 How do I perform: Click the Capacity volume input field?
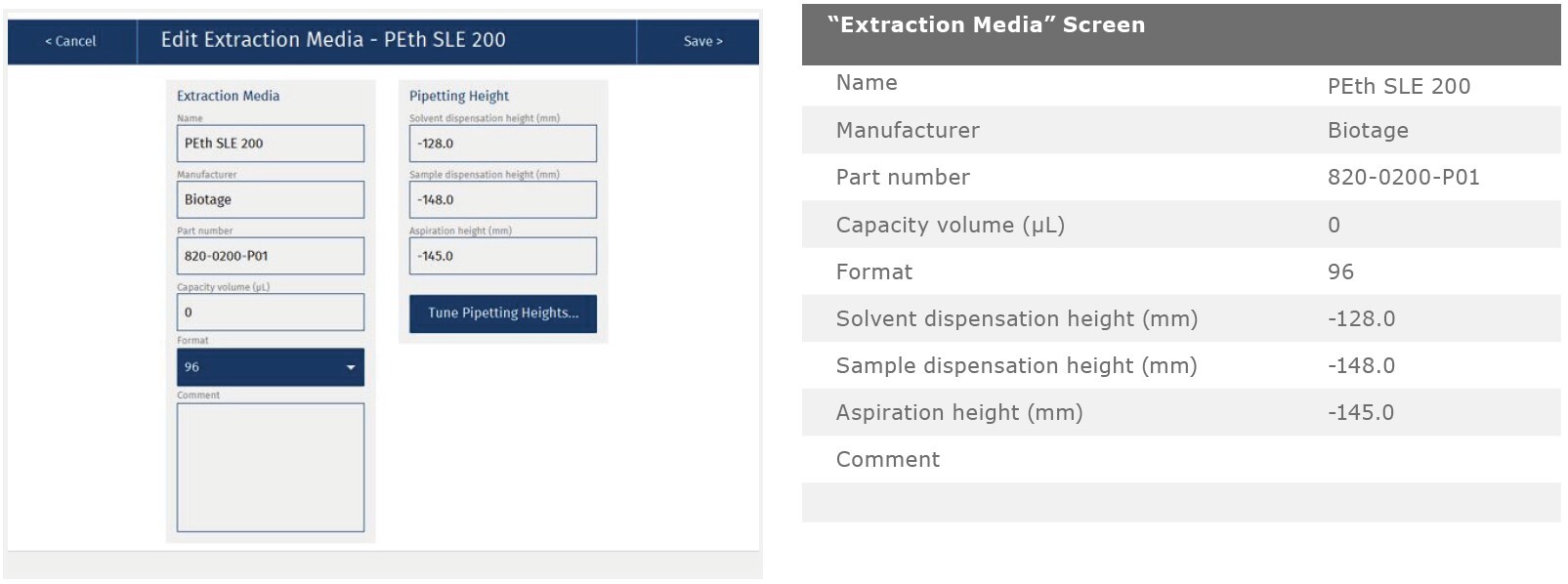[x=270, y=313]
